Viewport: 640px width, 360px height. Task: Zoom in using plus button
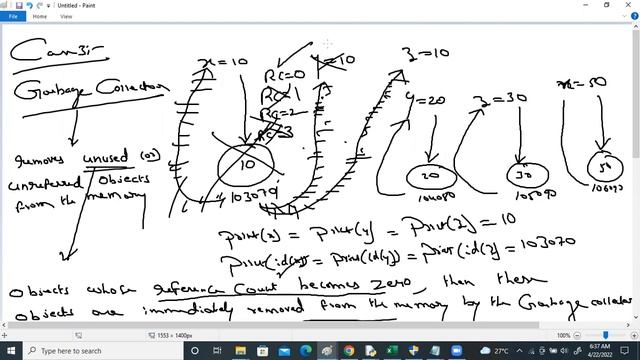click(x=634, y=335)
